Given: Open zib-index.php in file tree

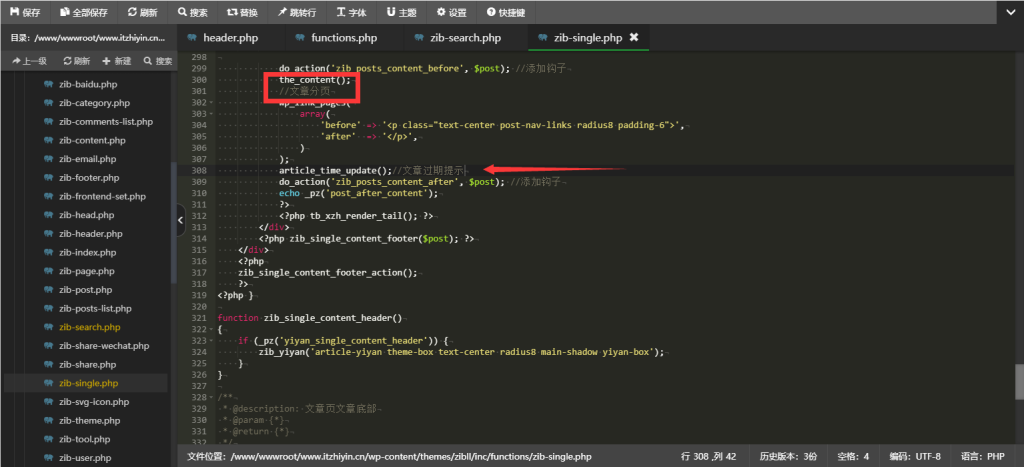Looking at the screenshot, I should pos(86,252).
